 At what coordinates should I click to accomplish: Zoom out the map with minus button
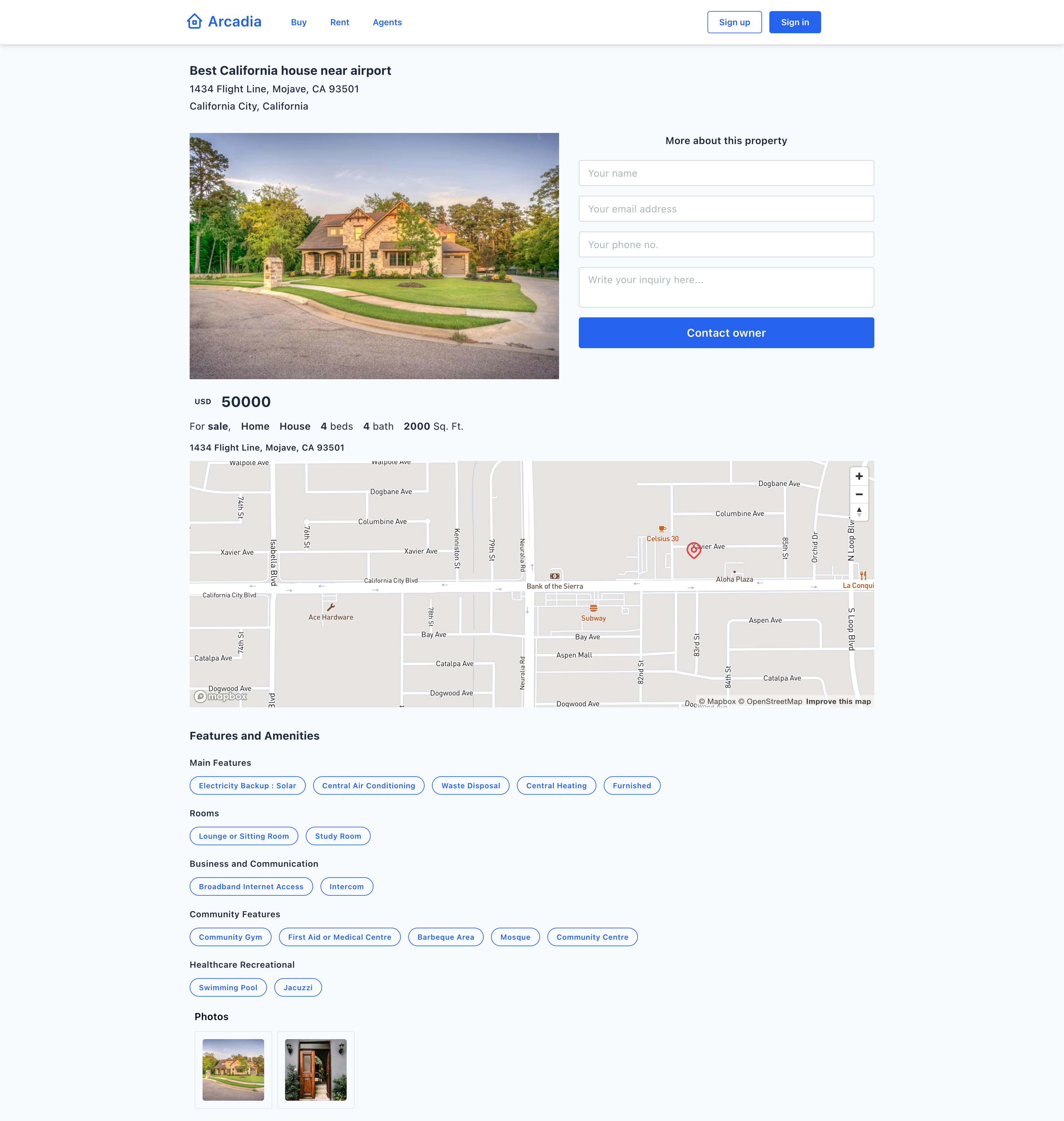pyautogui.click(x=859, y=494)
